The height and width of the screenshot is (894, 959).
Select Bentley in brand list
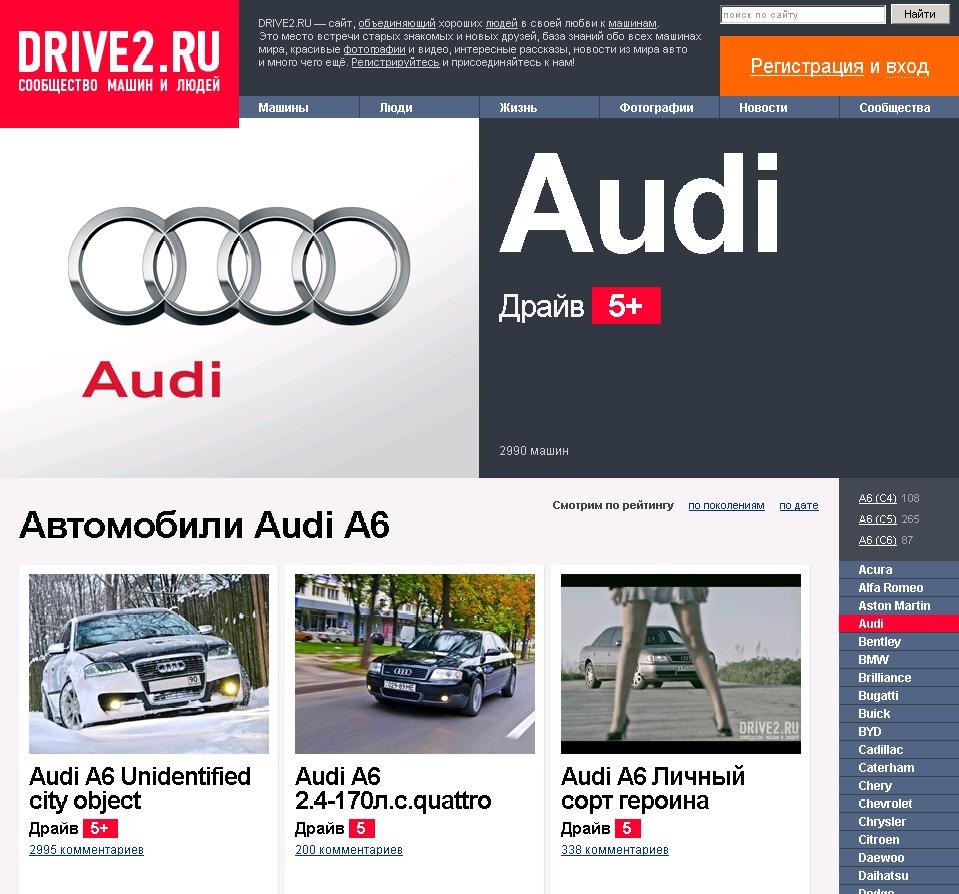pos(899,642)
